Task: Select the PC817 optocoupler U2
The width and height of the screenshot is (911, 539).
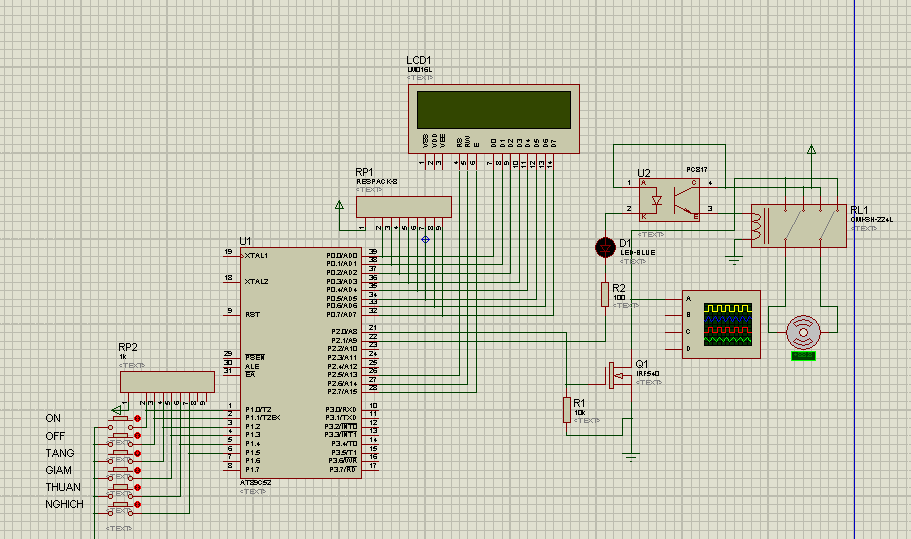Action: pos(669,199)
